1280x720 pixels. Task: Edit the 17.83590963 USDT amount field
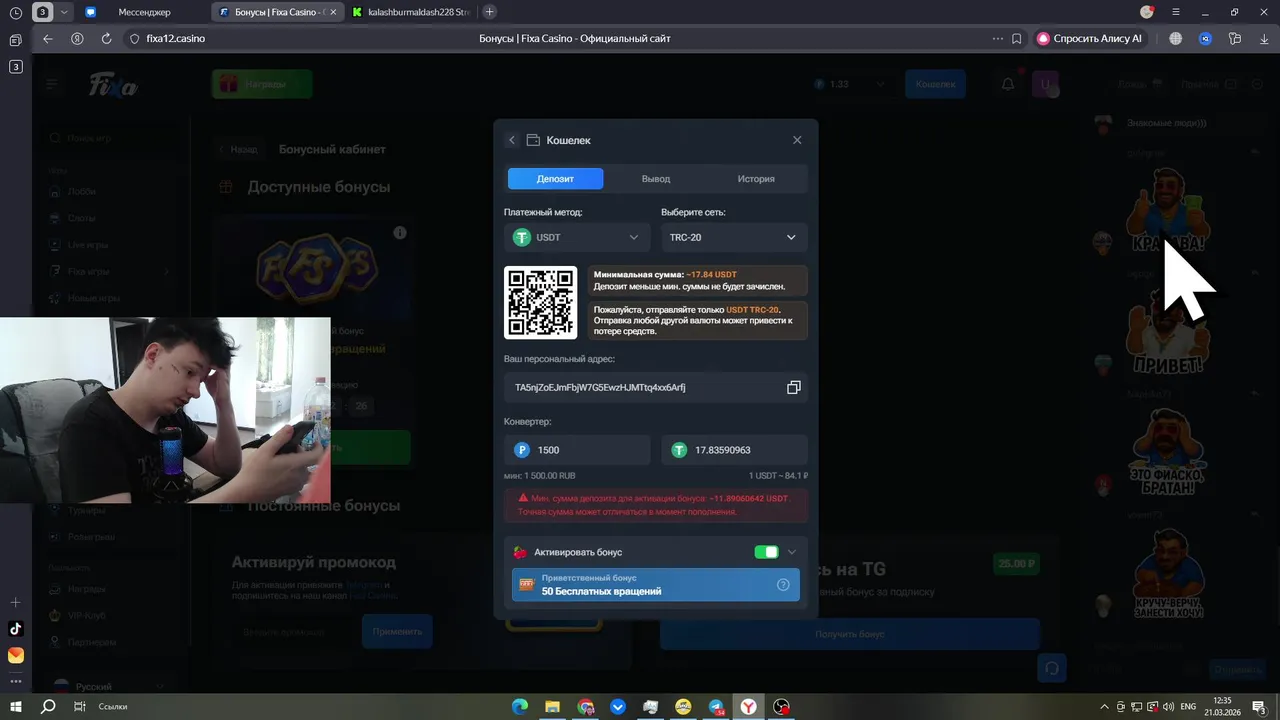pos(734,450)
